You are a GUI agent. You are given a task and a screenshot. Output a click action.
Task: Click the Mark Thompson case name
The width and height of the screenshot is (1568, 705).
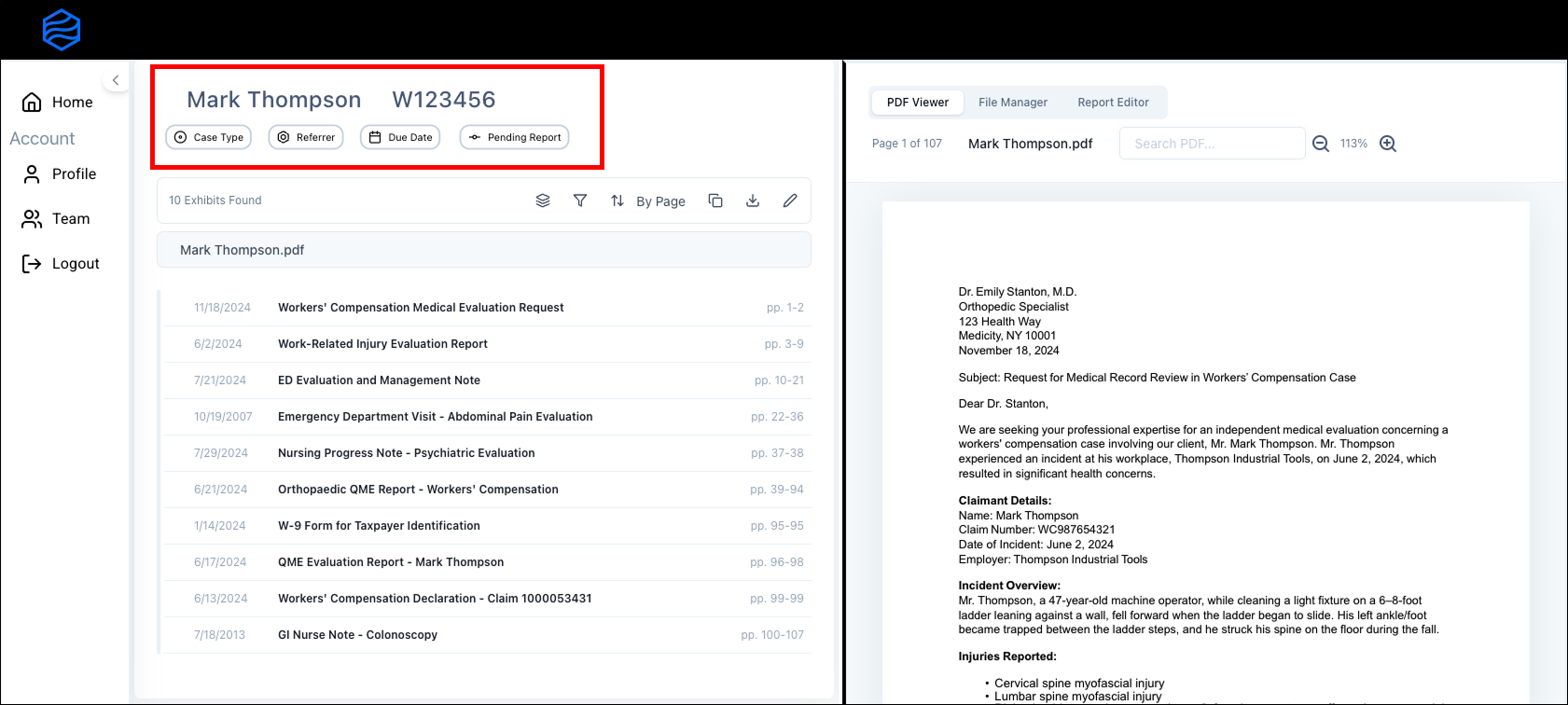274,100
